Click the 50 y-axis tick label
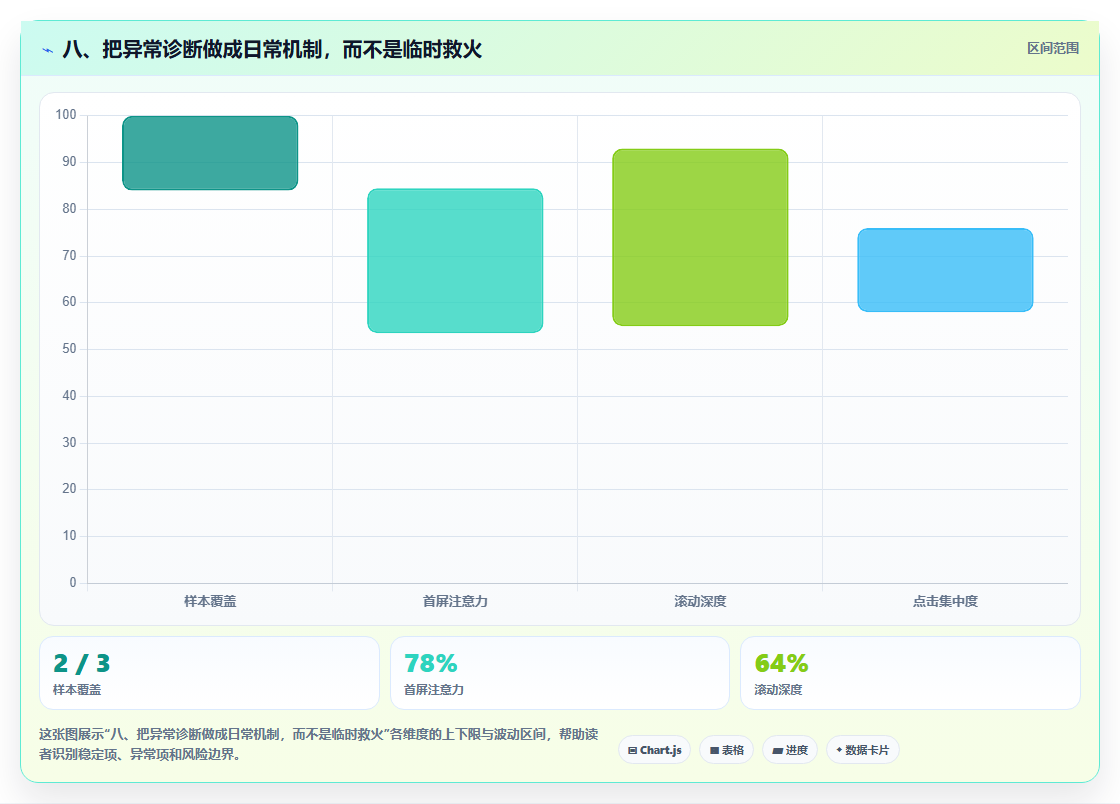The height and width of the screenshot is (804, 1120). tap(69, 348)
